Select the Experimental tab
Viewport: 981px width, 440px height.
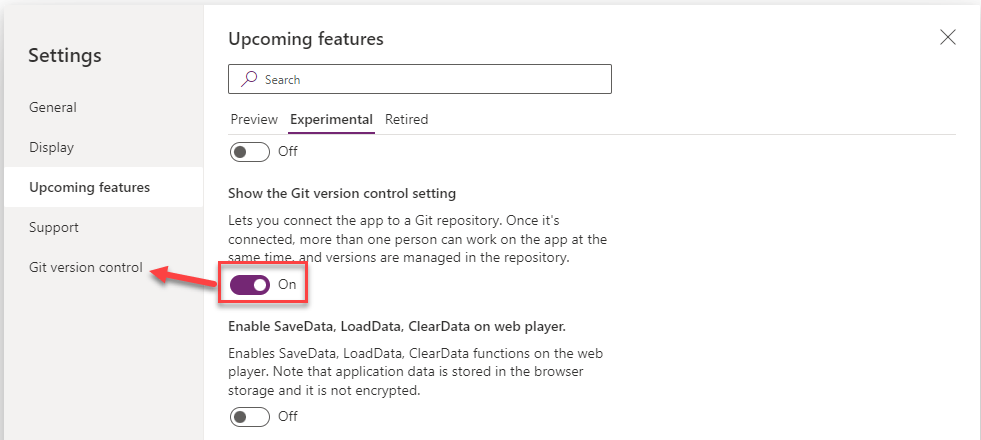(331, 119)
